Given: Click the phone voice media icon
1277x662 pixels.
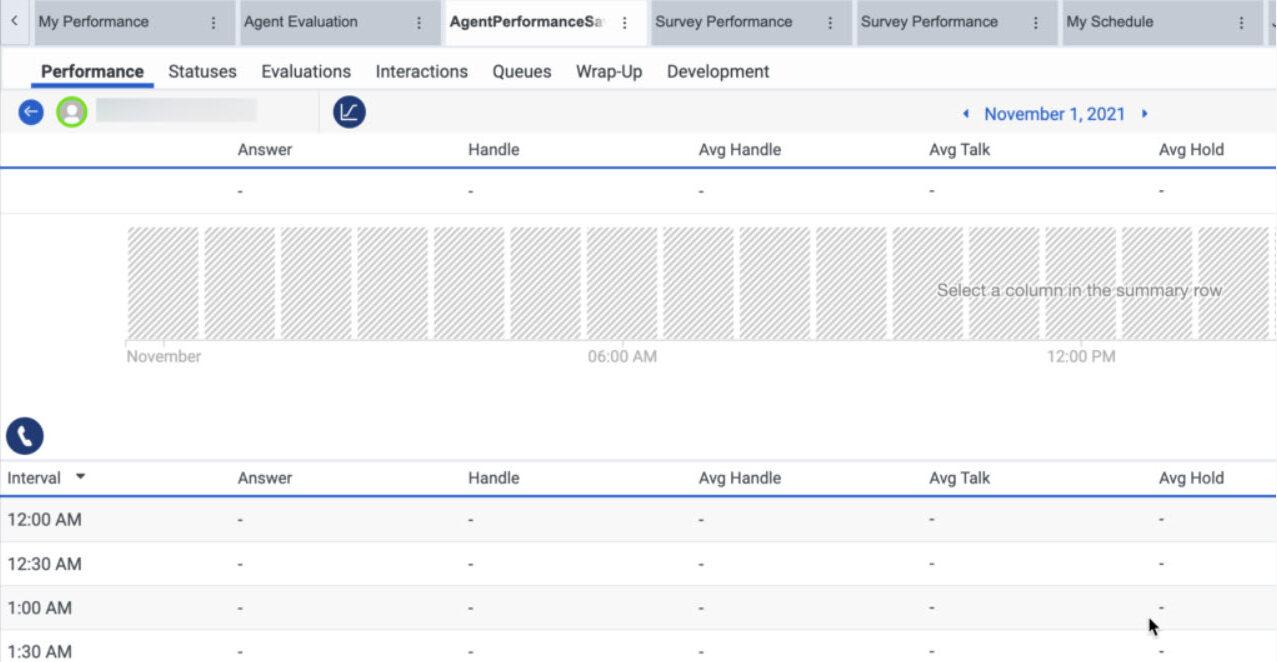Looking at the screenshot, I should [25, 436].
